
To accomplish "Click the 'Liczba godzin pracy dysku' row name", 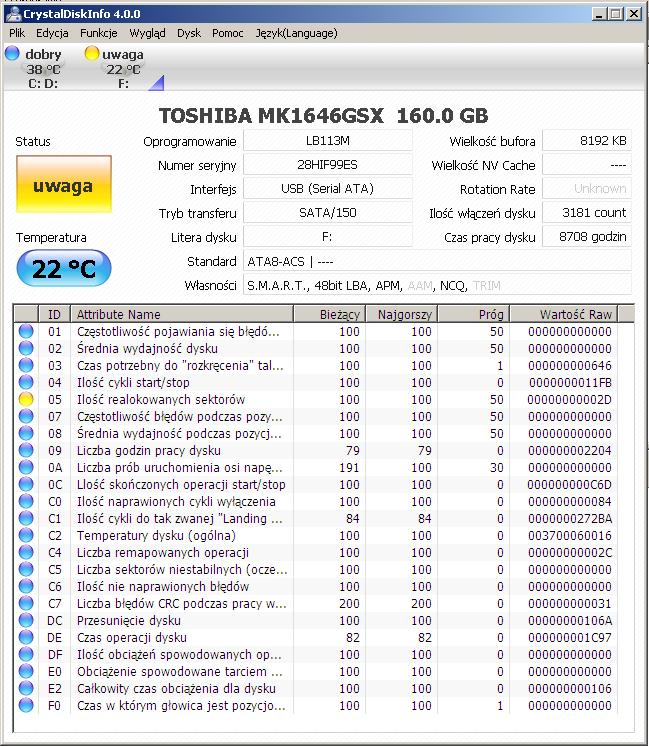I will [x=148, y=450].
